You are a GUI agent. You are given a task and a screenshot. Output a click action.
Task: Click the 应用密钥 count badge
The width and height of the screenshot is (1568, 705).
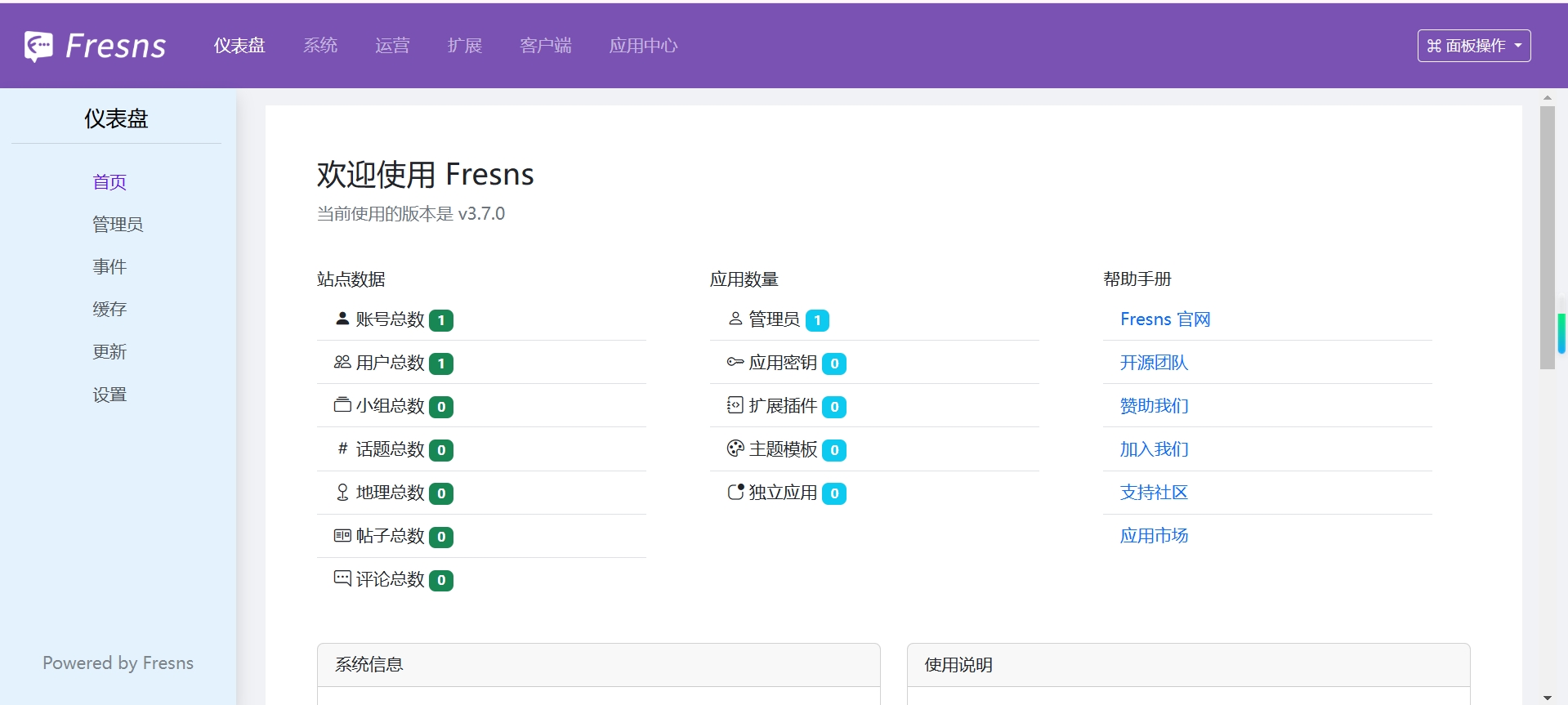834,364
